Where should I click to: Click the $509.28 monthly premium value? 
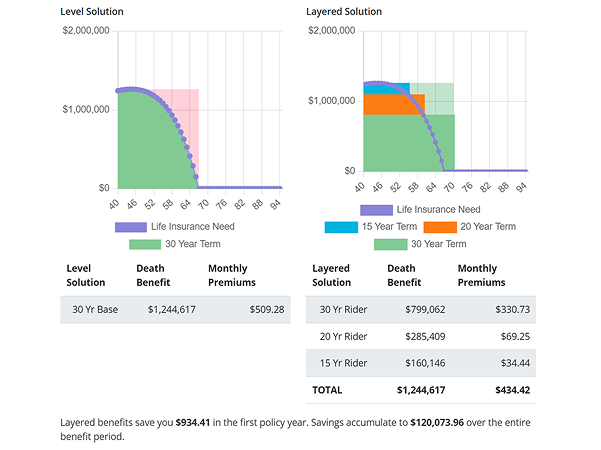(x=264, y=309)
